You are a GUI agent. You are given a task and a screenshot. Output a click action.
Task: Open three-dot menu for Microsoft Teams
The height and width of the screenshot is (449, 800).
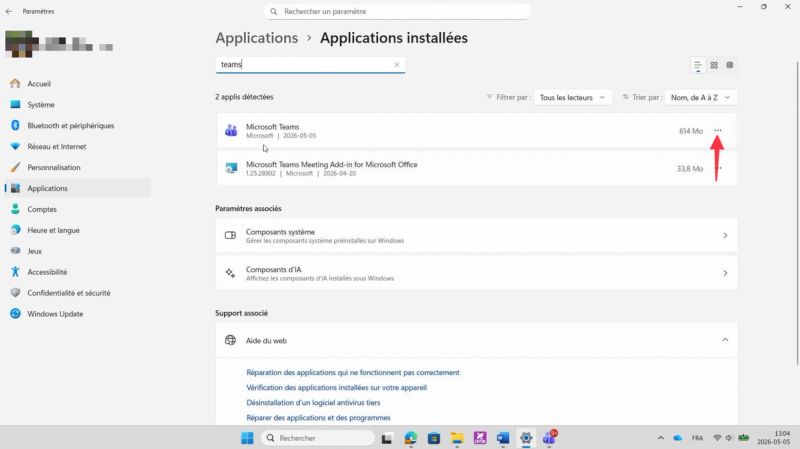point(718,131)
